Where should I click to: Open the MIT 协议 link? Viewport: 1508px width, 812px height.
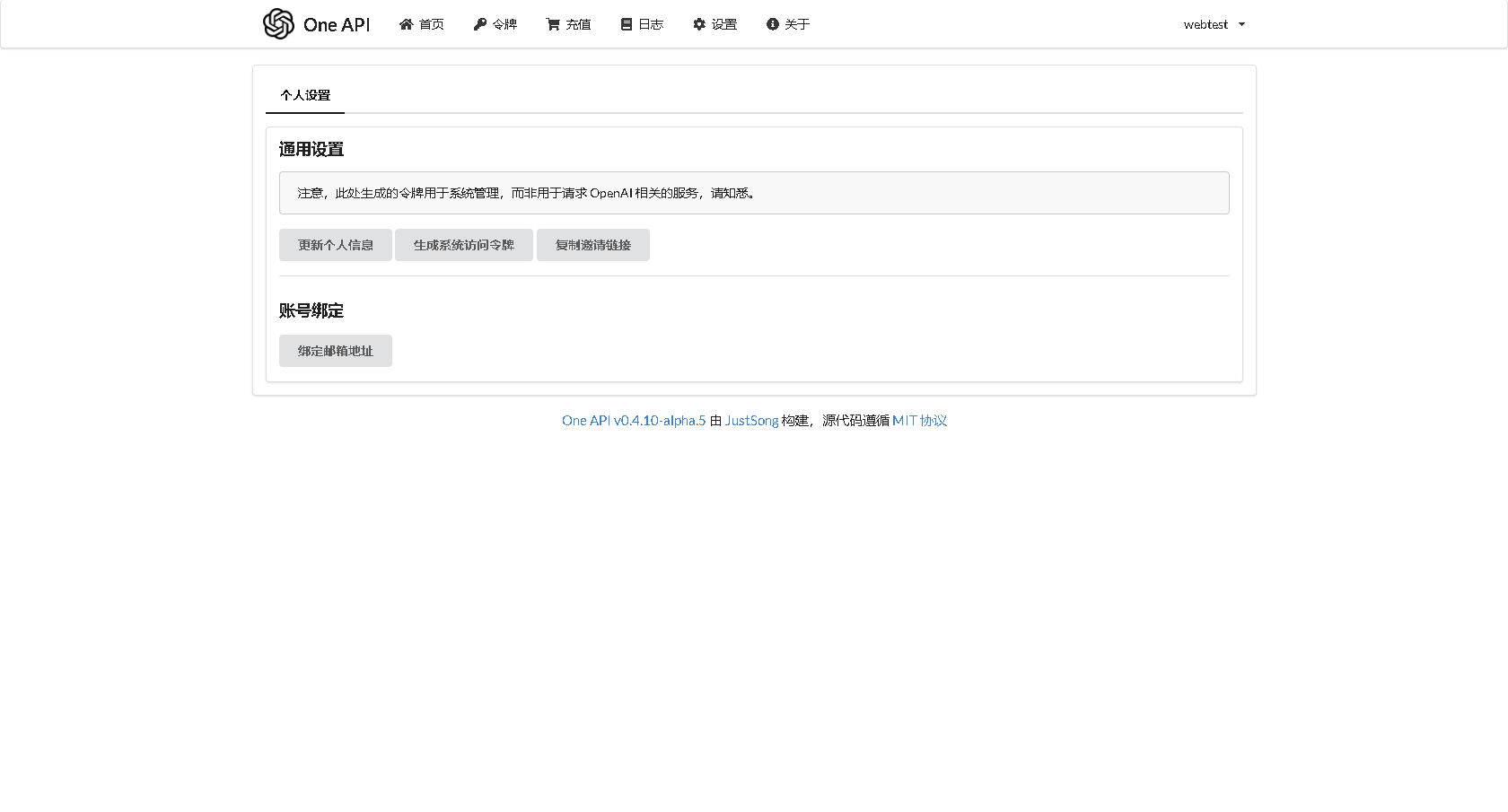coord(919,421)
